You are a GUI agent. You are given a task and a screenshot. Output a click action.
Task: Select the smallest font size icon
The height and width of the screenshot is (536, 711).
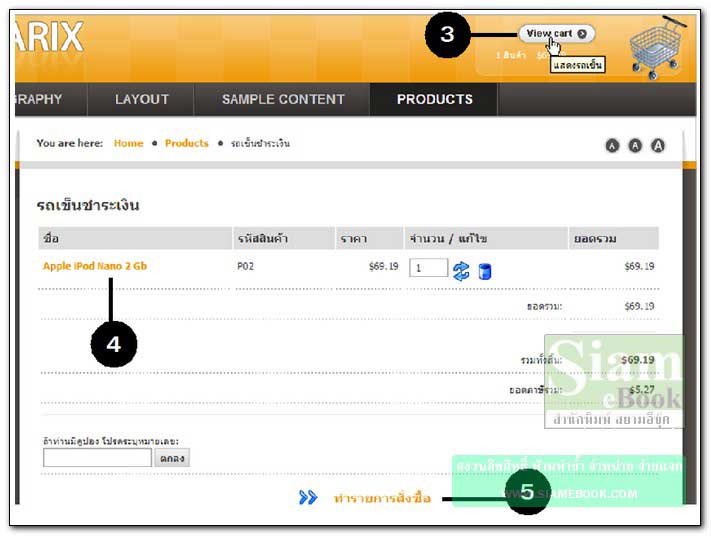click(612, 146)
